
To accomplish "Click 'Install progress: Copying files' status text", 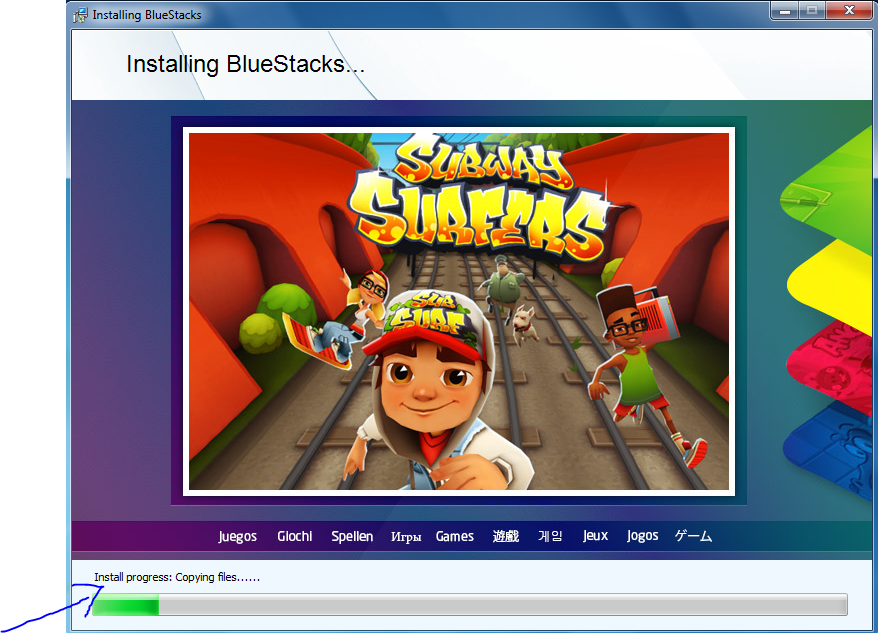I will (177, 577).
